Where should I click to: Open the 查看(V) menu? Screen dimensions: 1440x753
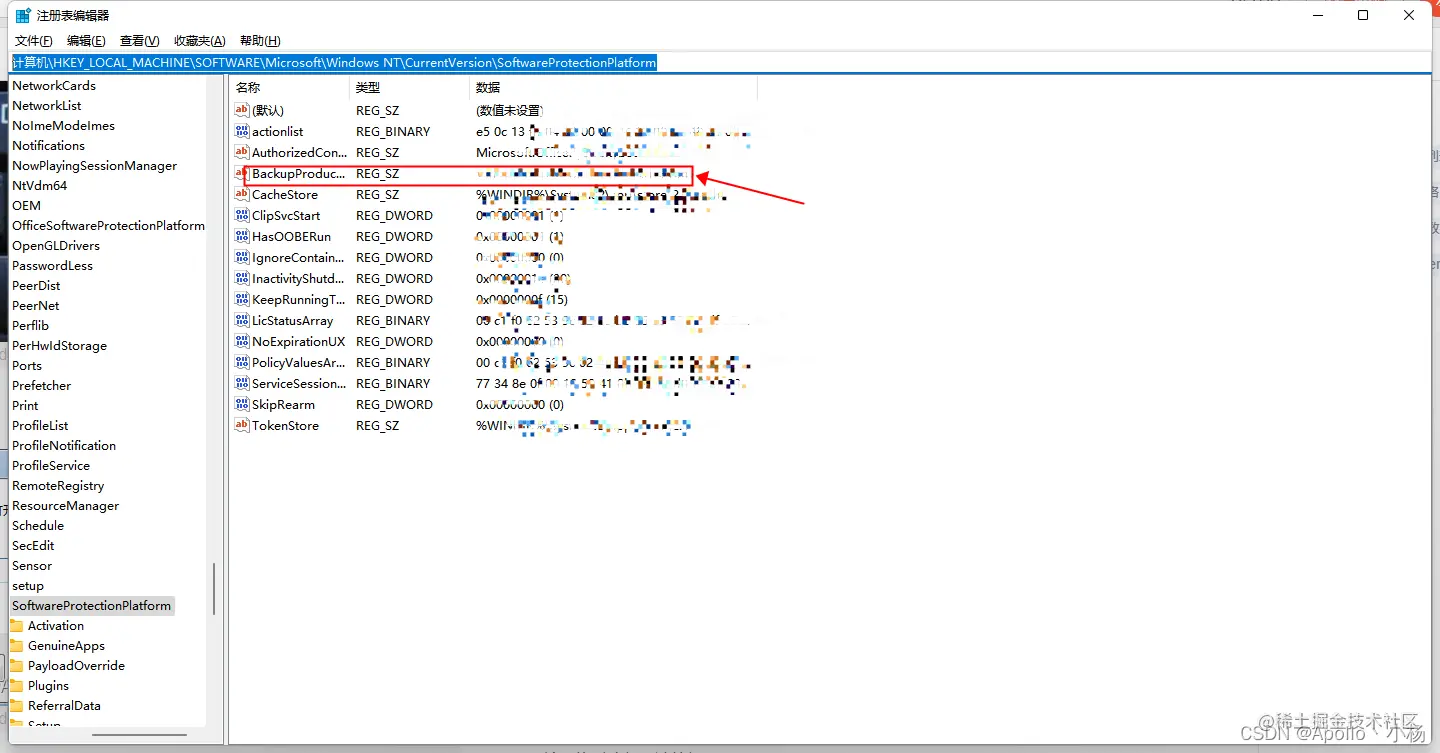[x=139, y=41]
